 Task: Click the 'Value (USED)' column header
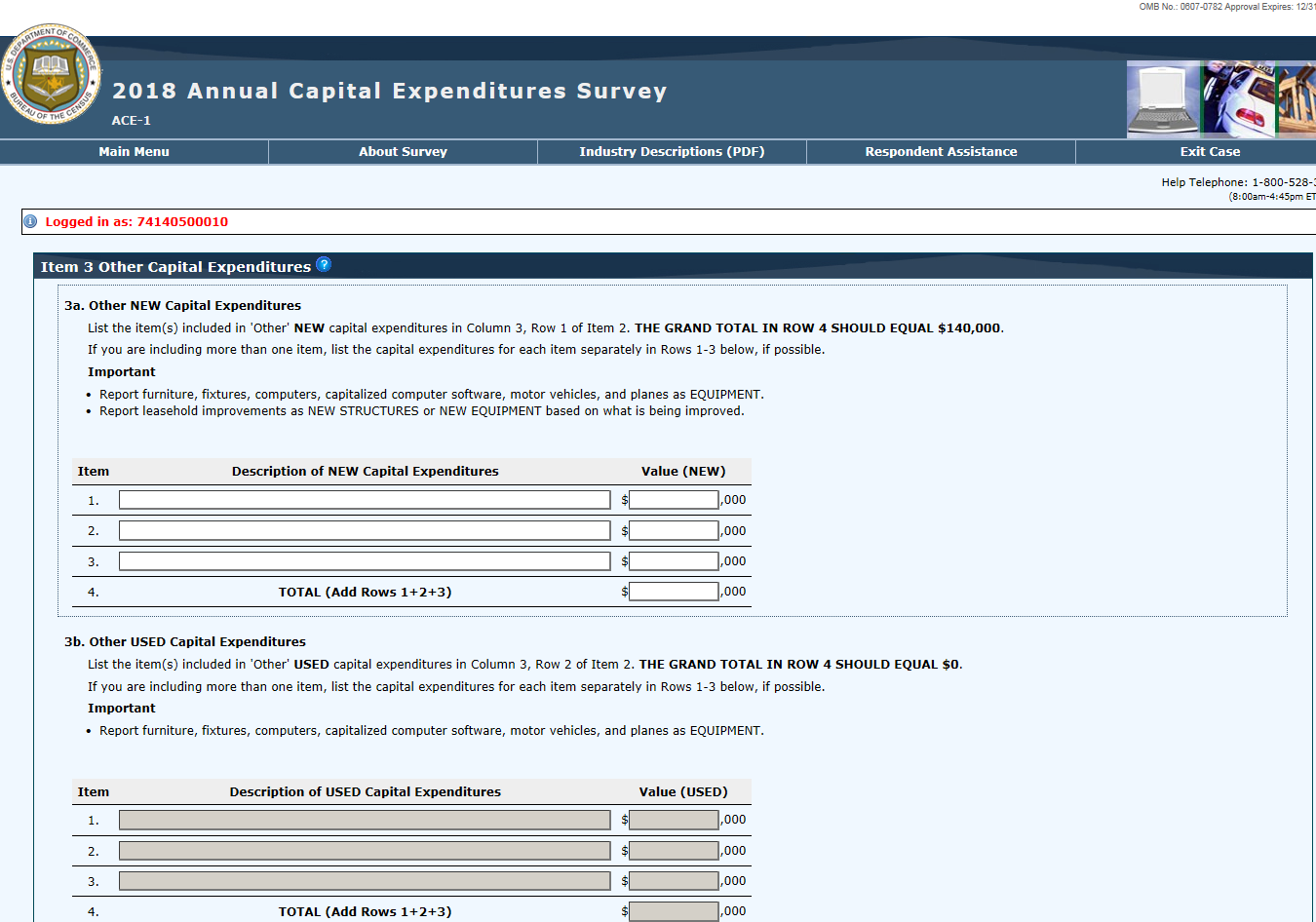[683, 792]
